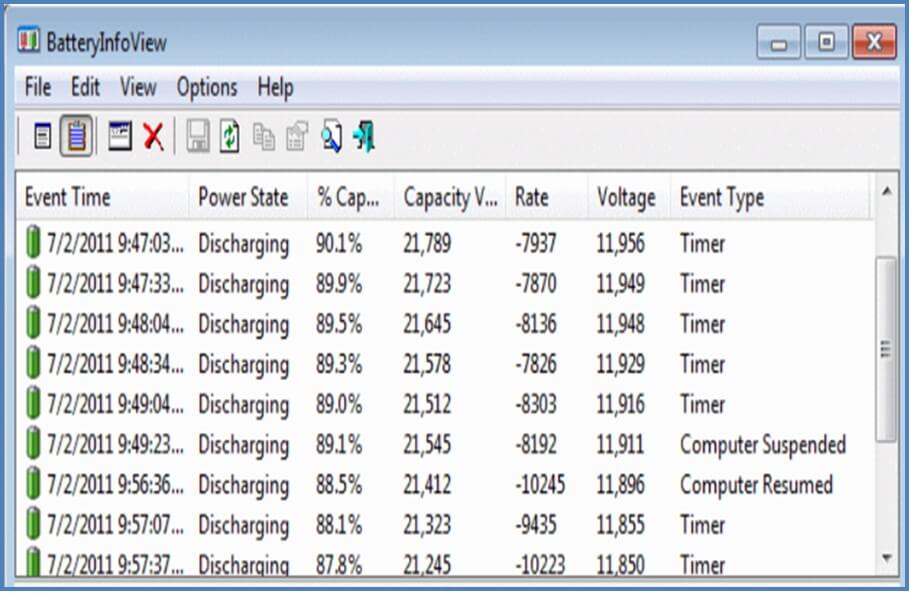Click battery icon of 9:48:04 row
Screen dimensions: 911x593
pos(33,323)
